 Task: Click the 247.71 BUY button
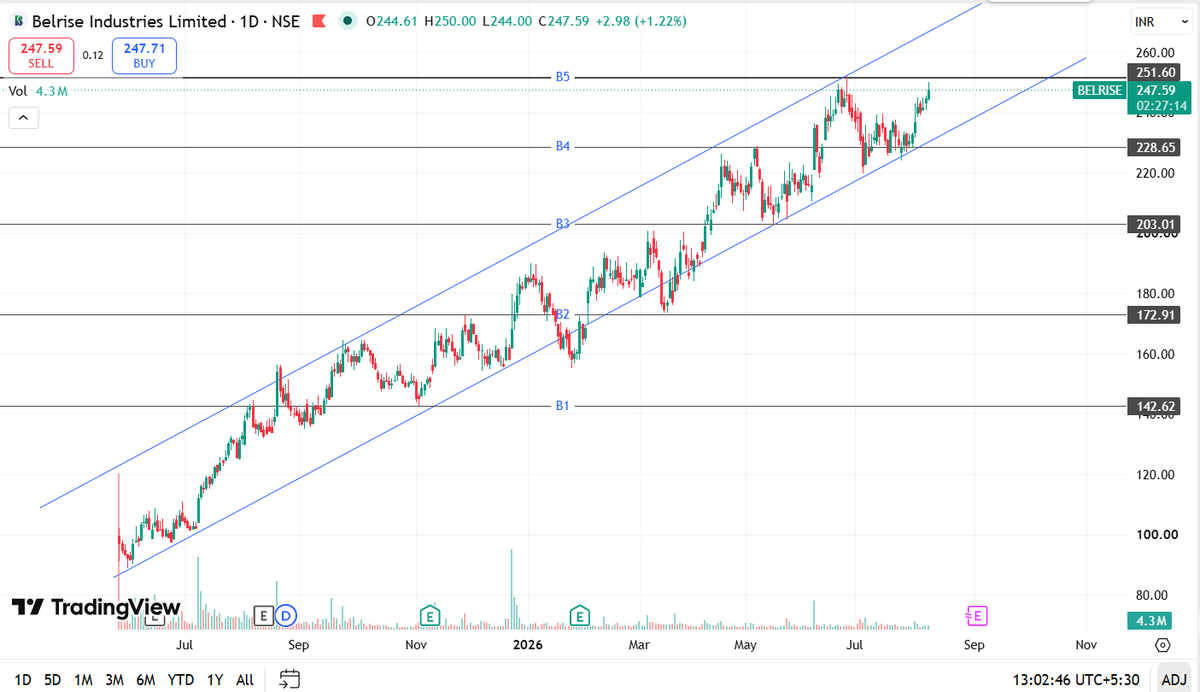pyautogui.click(x=144, y=55)
